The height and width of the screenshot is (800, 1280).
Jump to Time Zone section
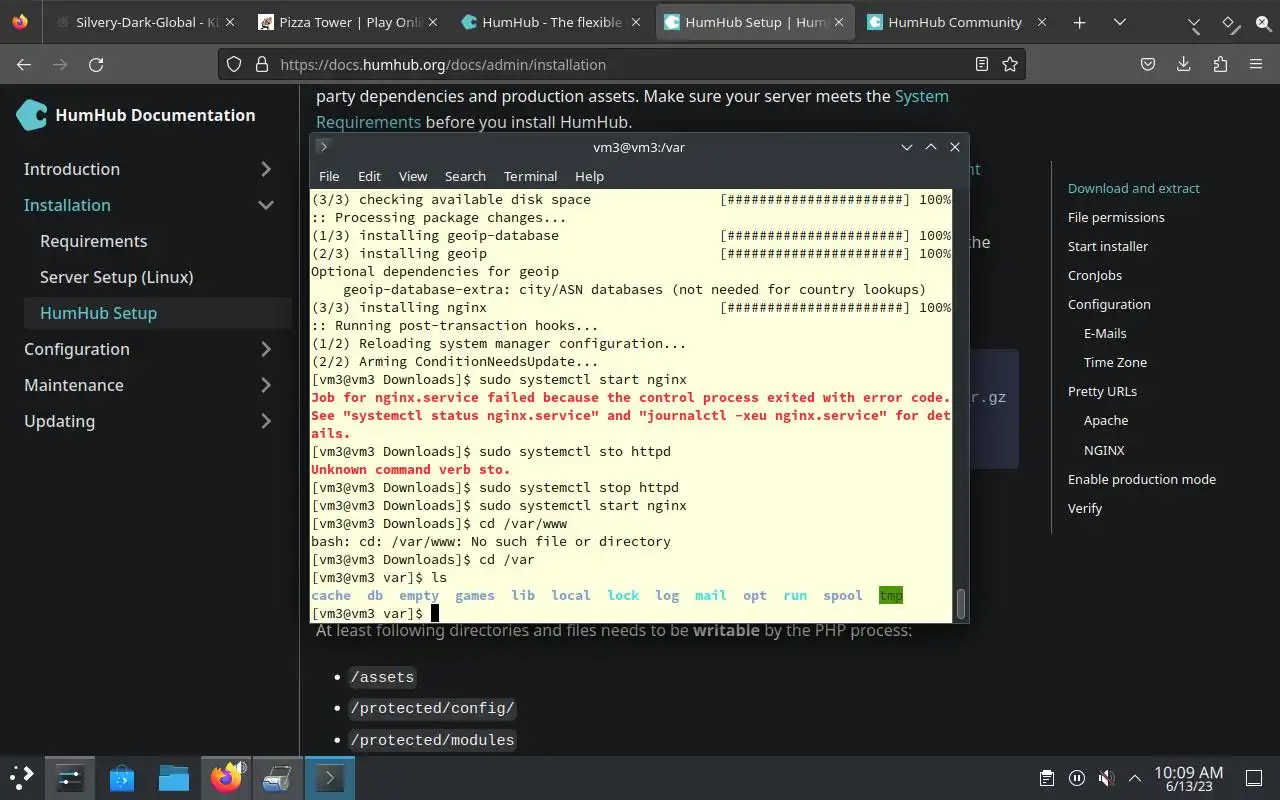(1115, 362)
